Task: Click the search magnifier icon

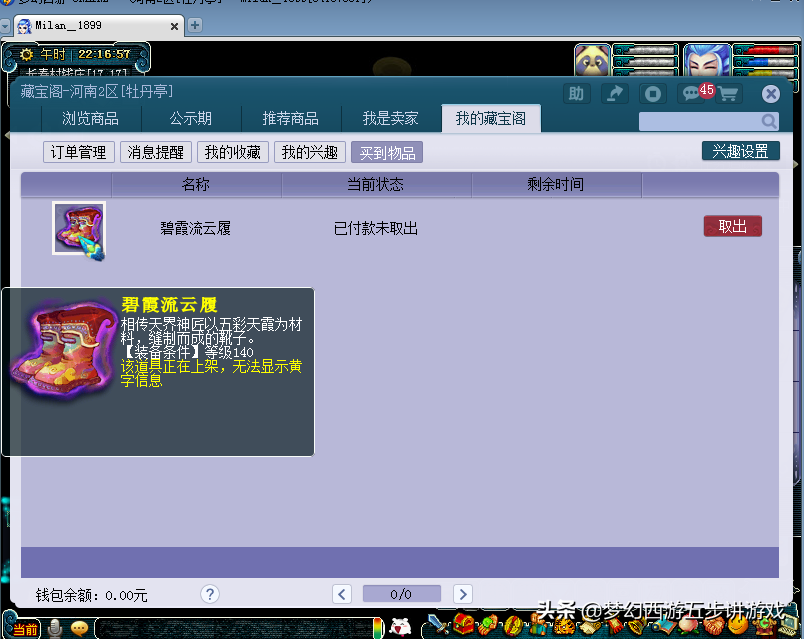Action: [x=769, y=122]
